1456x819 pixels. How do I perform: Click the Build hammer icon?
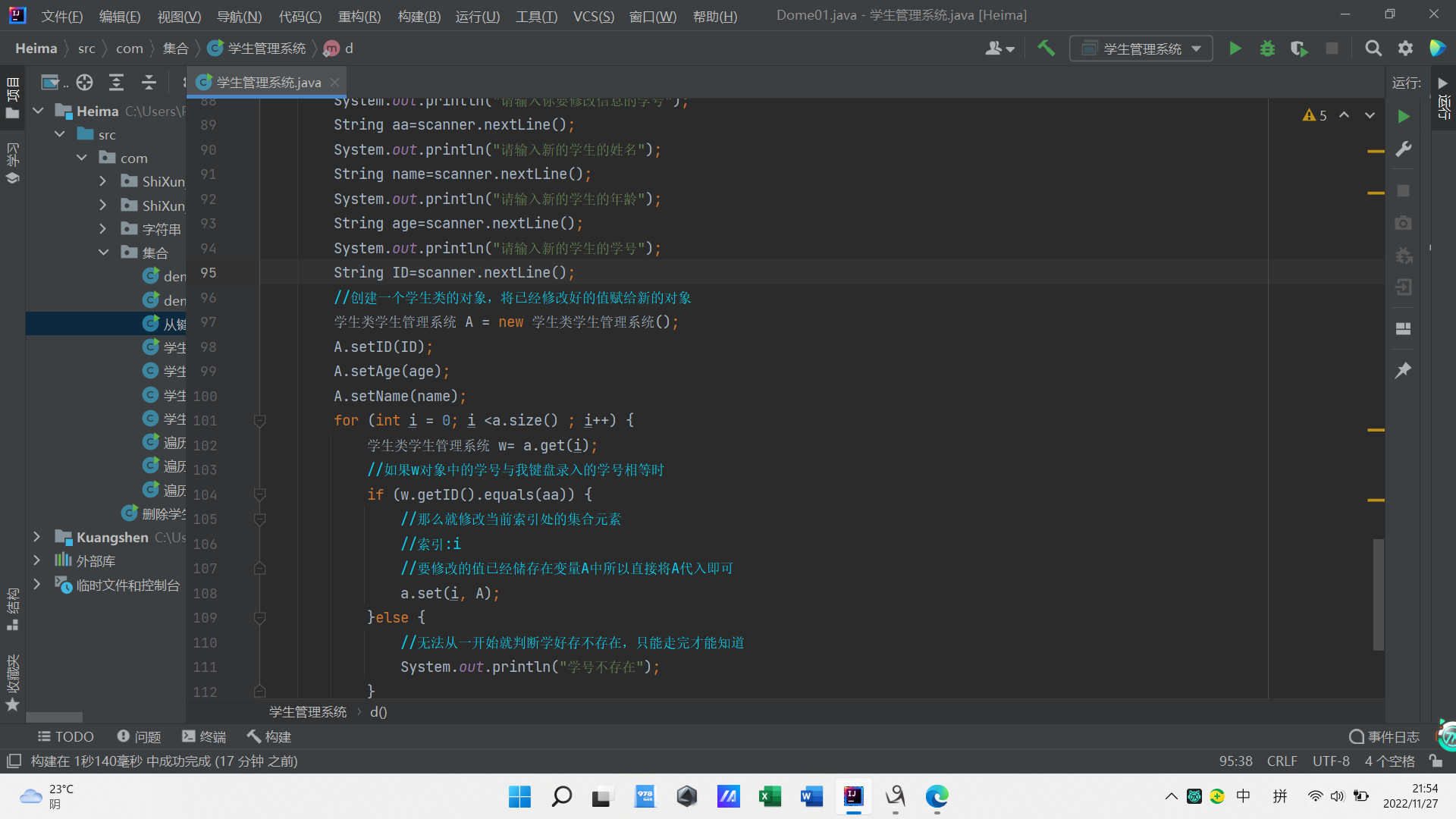(x=1046, y=49)
